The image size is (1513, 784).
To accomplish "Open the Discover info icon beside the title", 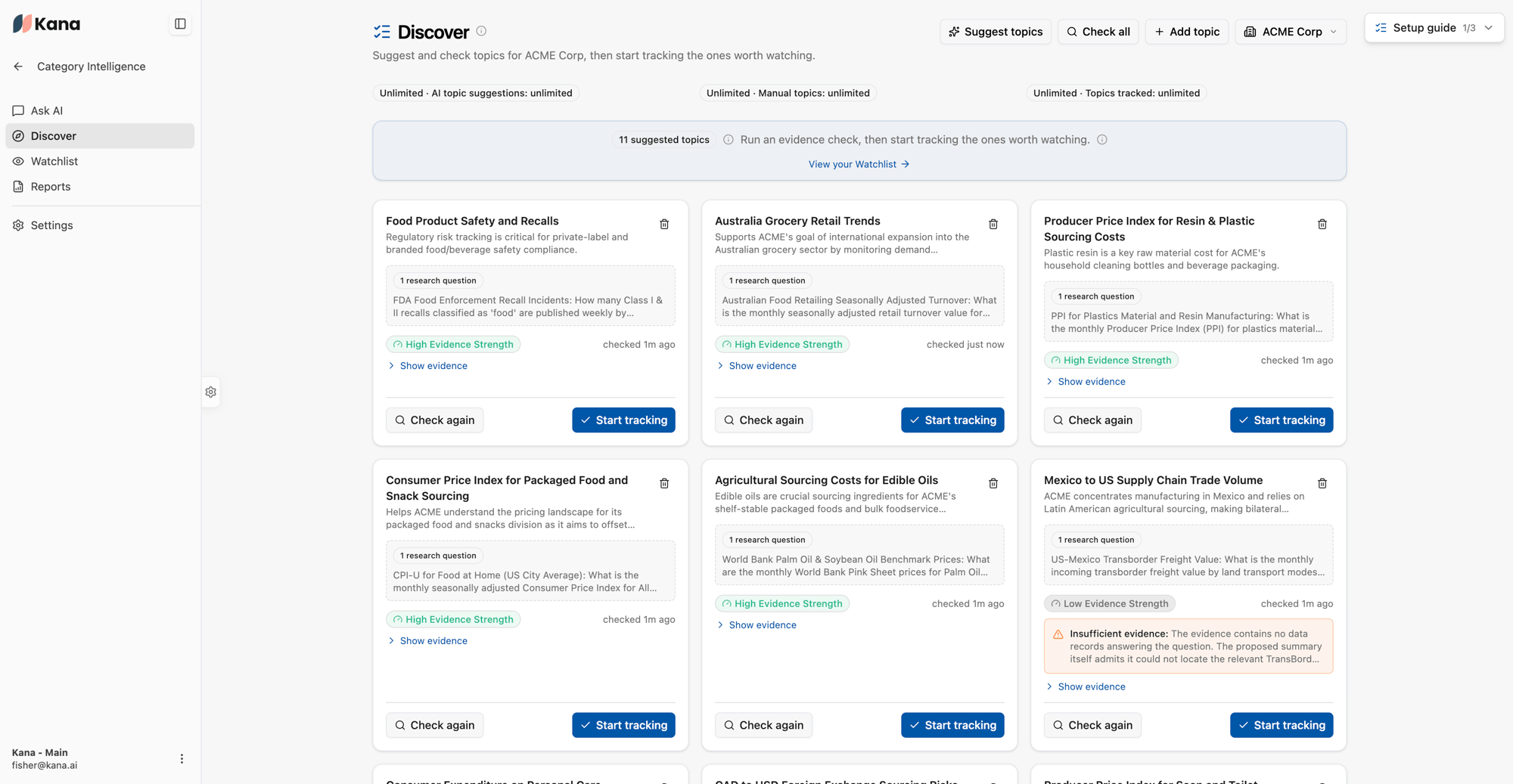I will [481, 31].
